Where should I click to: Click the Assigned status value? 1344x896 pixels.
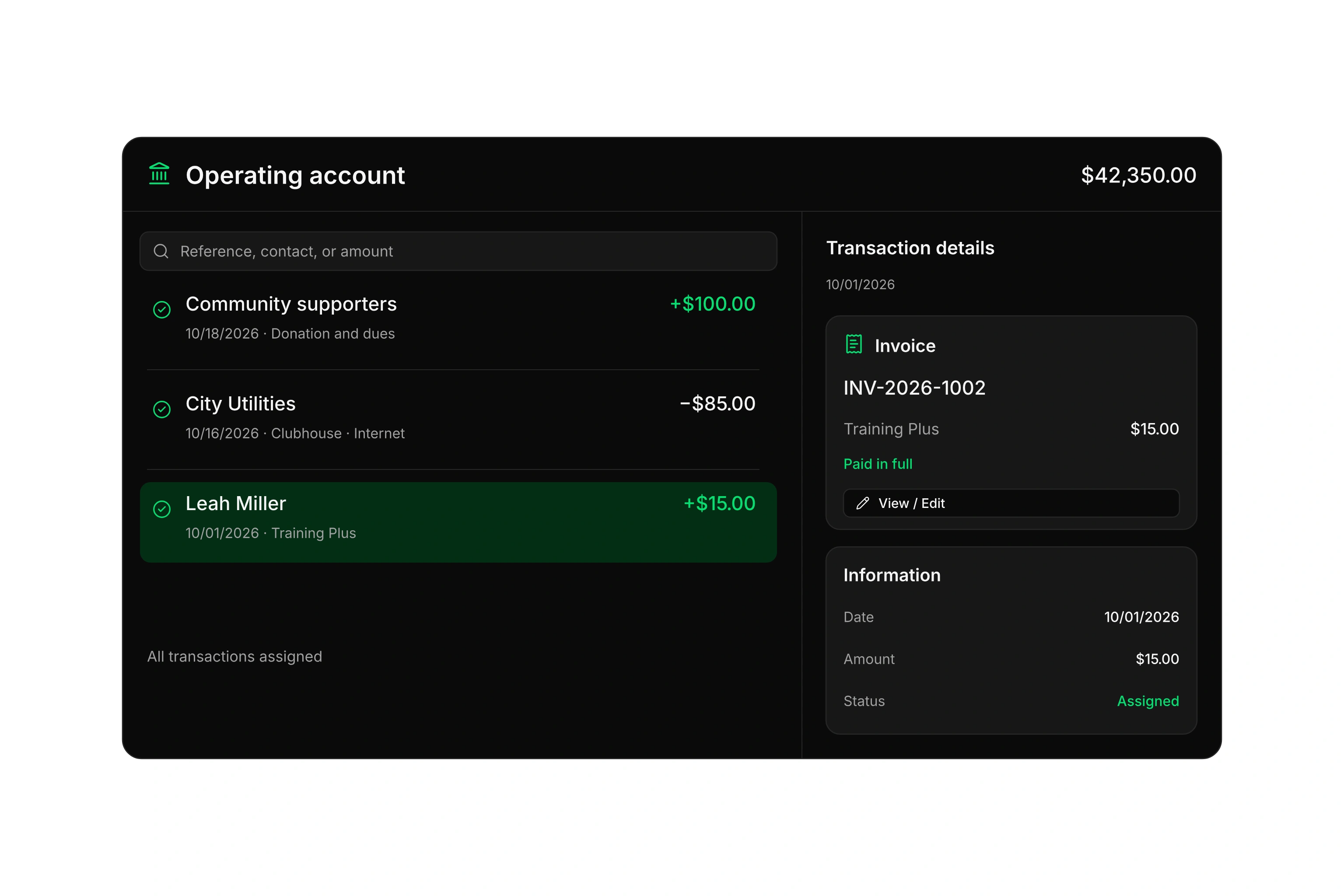tap(1148, 701)
